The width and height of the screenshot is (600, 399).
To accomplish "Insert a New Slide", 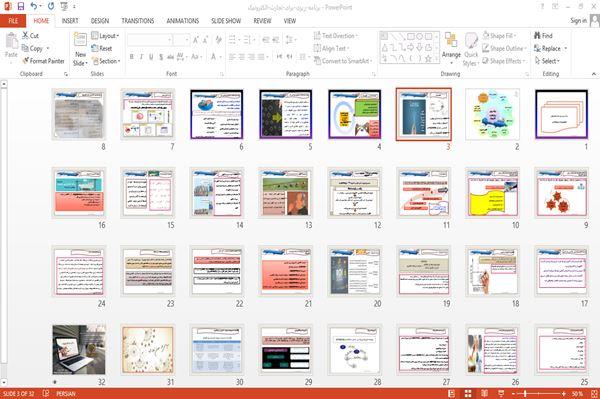I will [80, 49].
